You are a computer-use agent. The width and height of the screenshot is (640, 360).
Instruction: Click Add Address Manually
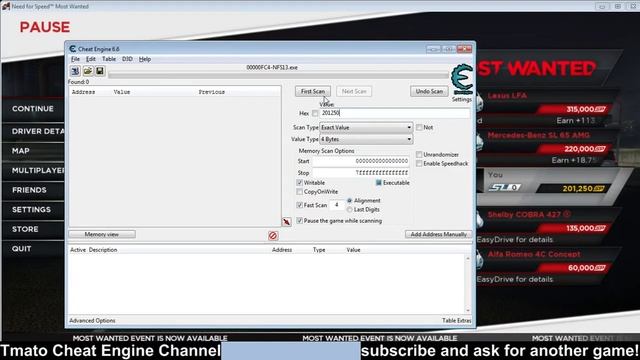click(x=438, y=234)
